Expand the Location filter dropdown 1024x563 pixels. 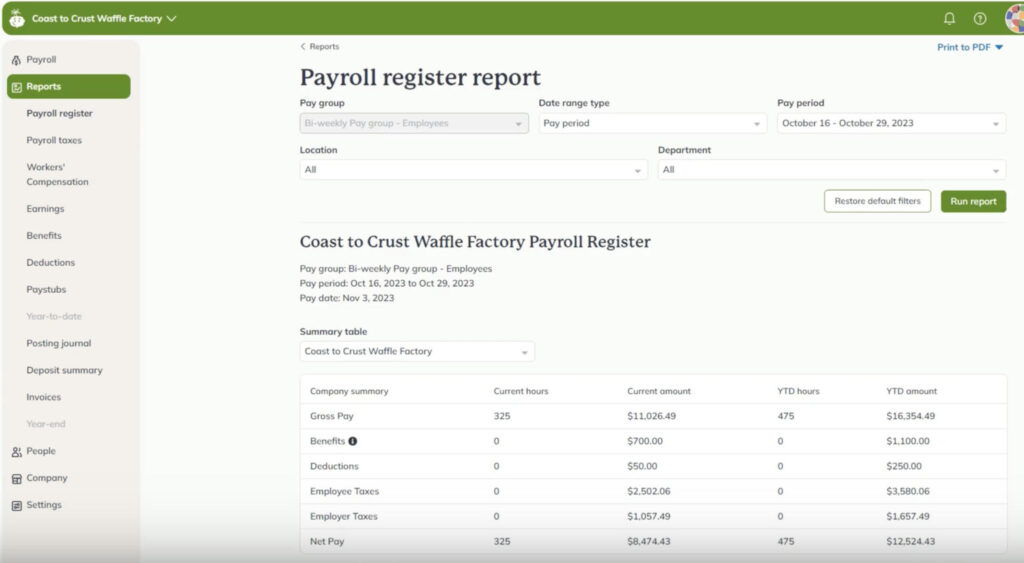[473, 170]
